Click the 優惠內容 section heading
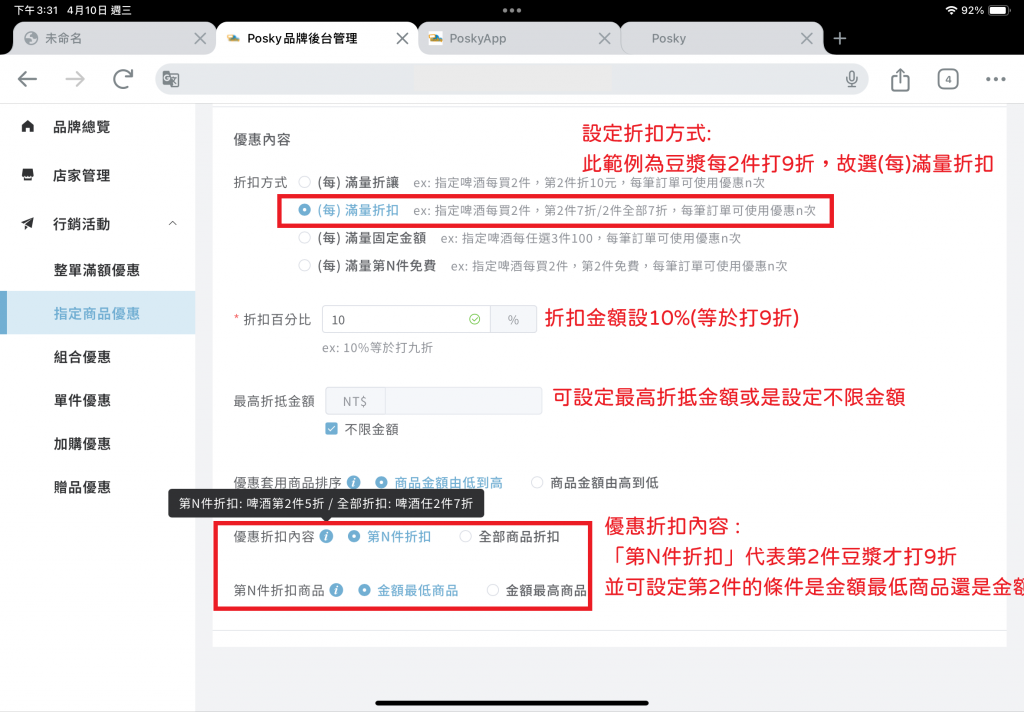Viewport: 1024px width, 712px height. [x=262, y=139]
